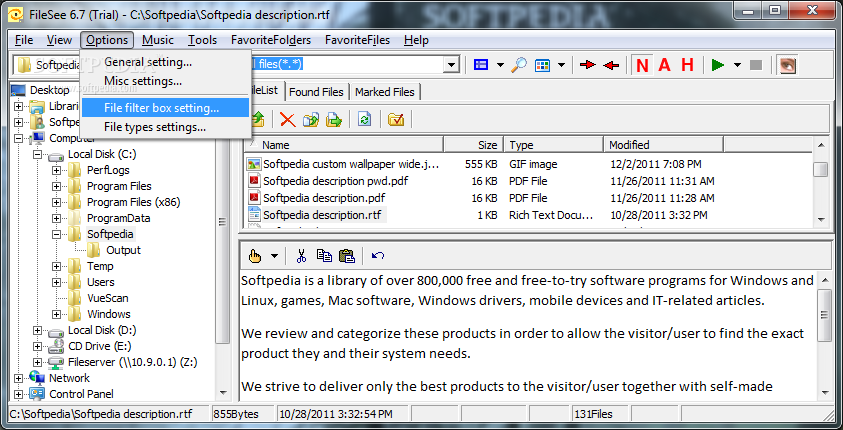Click the go-up folder icon

click(x=258, y=119)
